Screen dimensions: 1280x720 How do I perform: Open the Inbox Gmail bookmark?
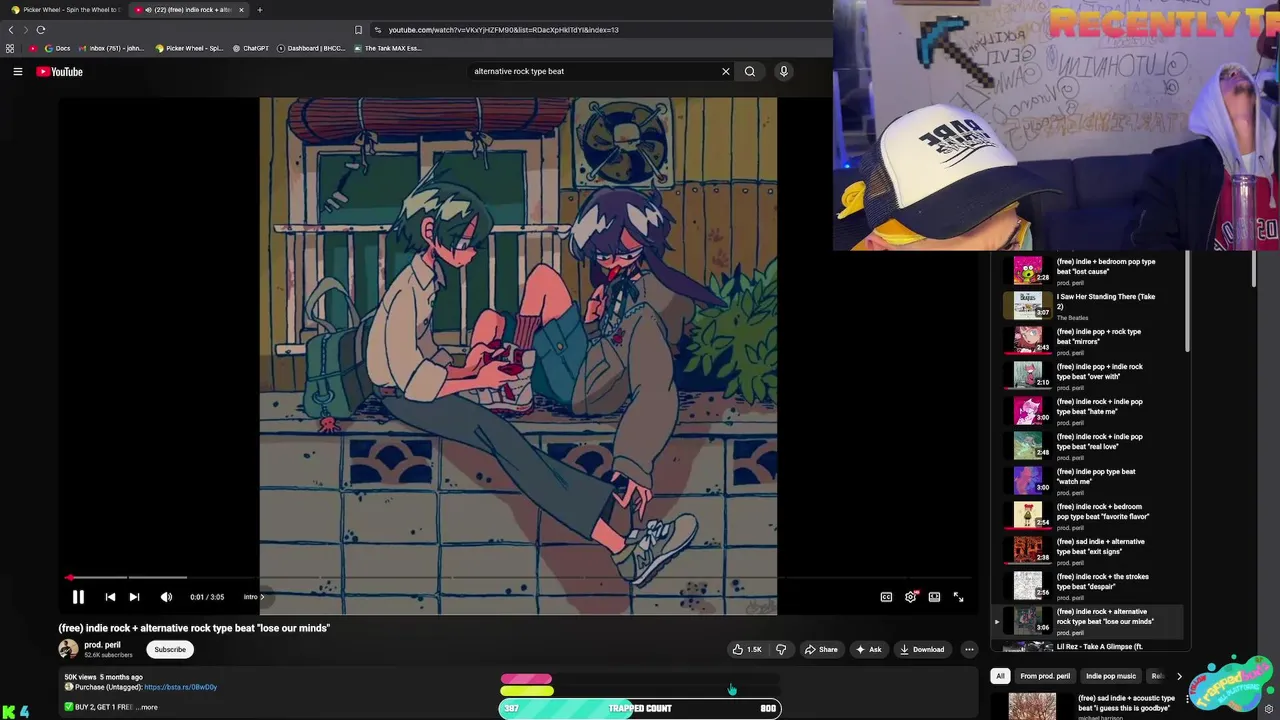coord(110,48)
